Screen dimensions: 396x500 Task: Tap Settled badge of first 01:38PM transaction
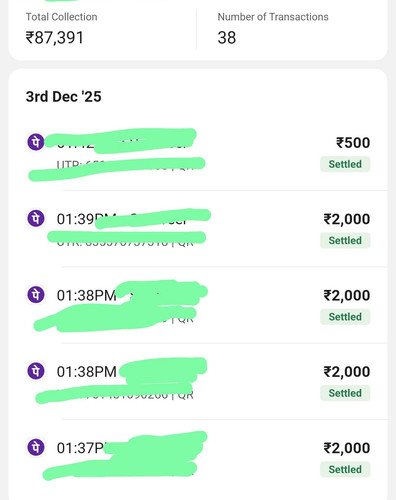pos(345,317)
